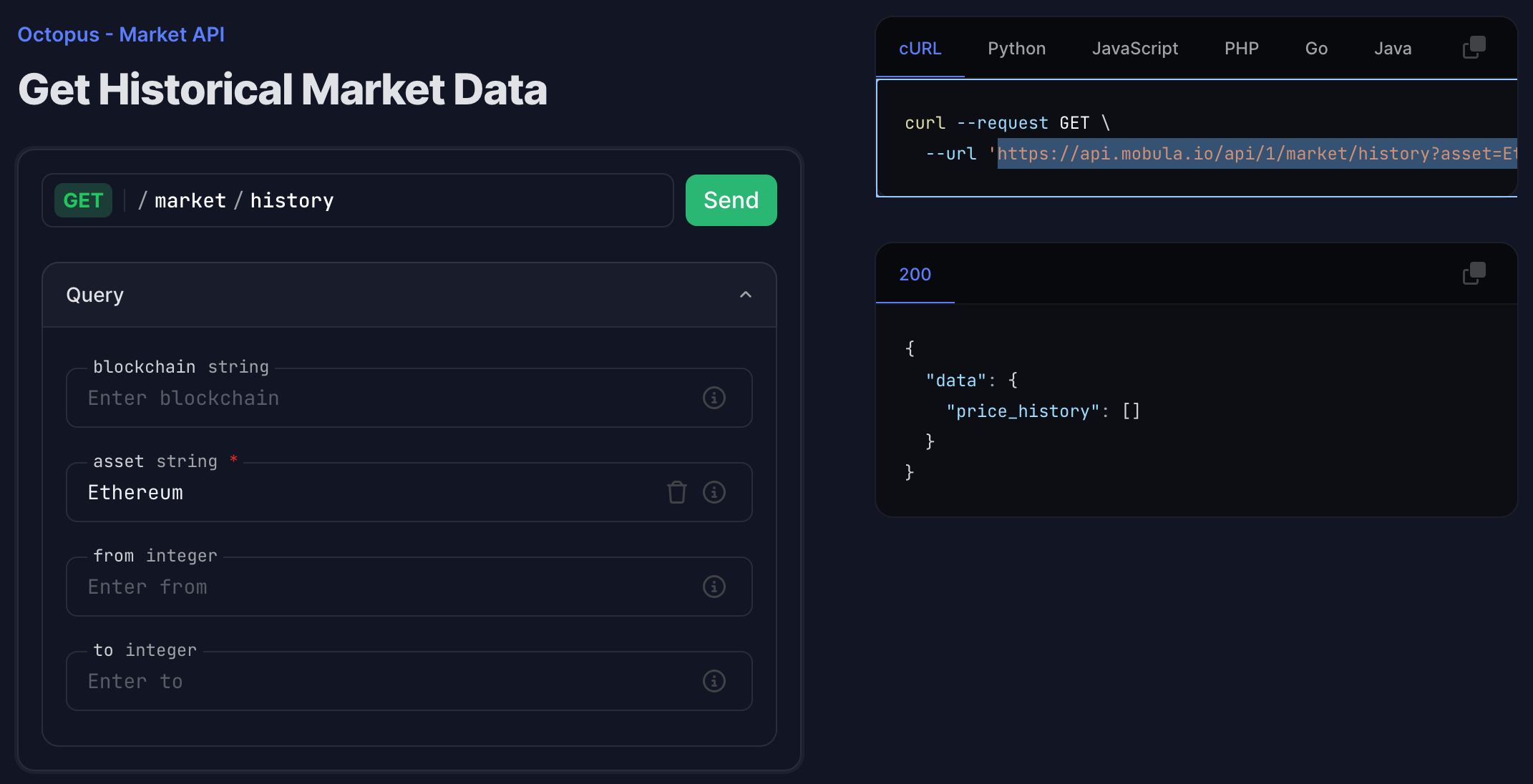Select the cURL tab
This screenshot has height=784, width=1533.
coord(920,49)
